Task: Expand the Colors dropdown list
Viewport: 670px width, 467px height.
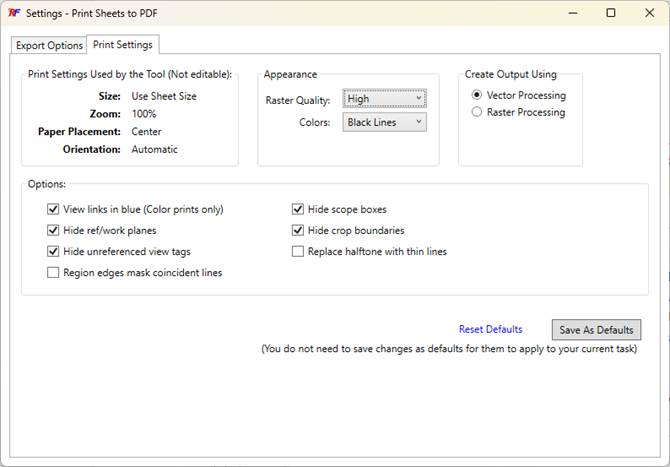Action: 385,122
